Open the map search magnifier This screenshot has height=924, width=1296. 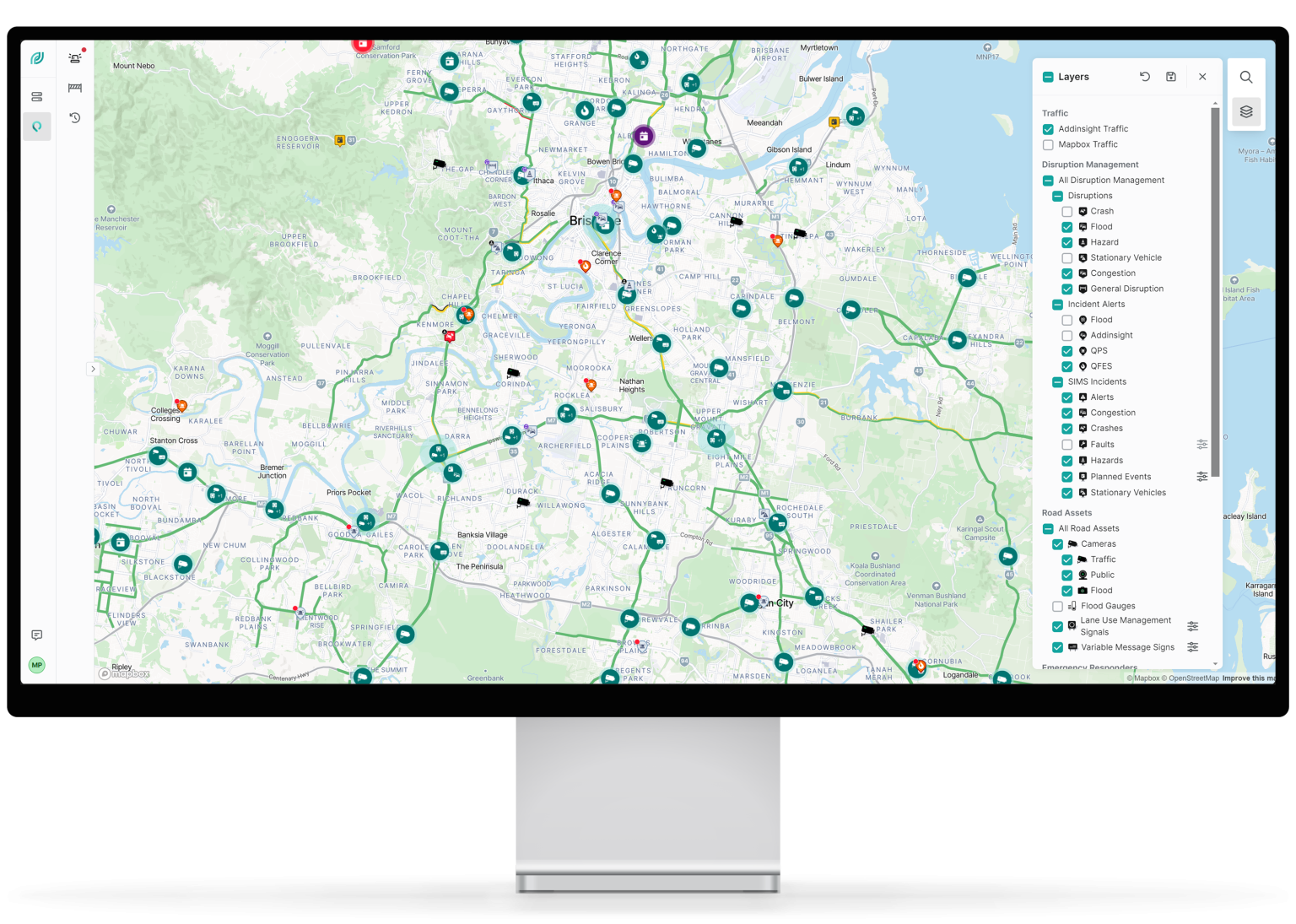pos(1246,77)
